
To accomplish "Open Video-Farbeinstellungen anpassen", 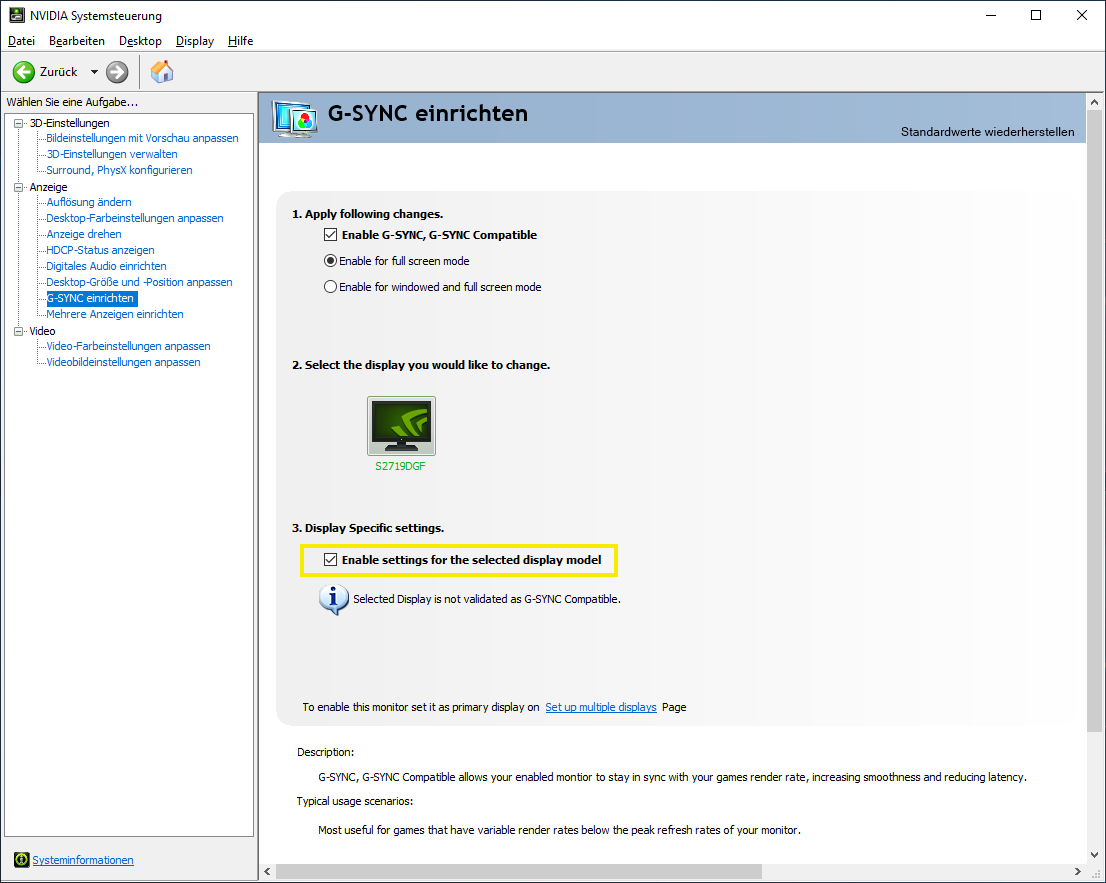I will pyautogui.click(x=128, y=346).
